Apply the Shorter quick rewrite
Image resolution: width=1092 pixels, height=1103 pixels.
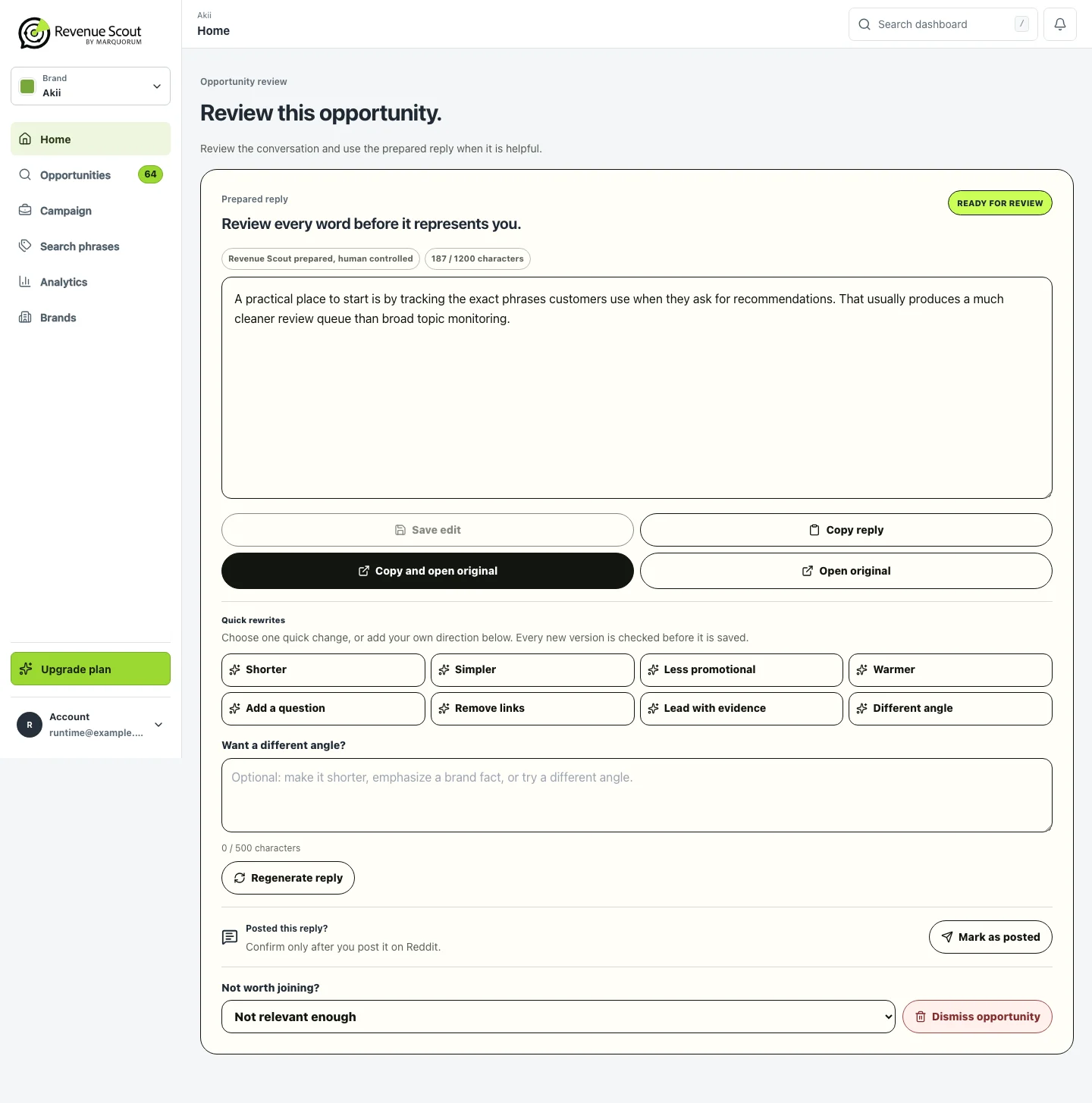click(x=323, y=670)
